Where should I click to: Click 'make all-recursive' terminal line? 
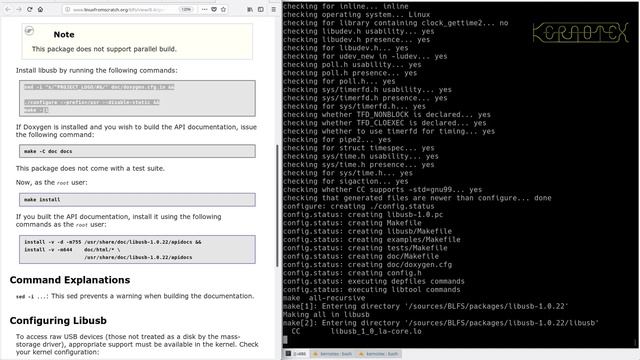coord(324,298)
